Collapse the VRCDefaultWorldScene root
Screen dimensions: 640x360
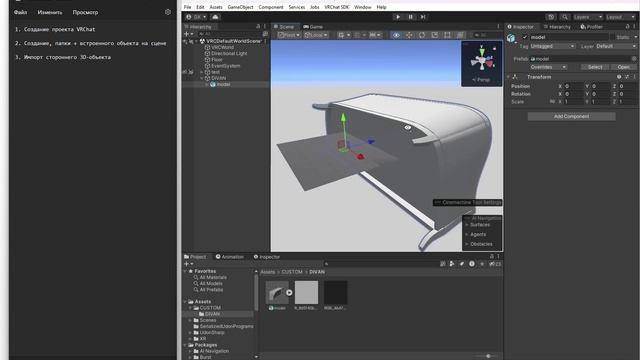[x=197, y=41]
